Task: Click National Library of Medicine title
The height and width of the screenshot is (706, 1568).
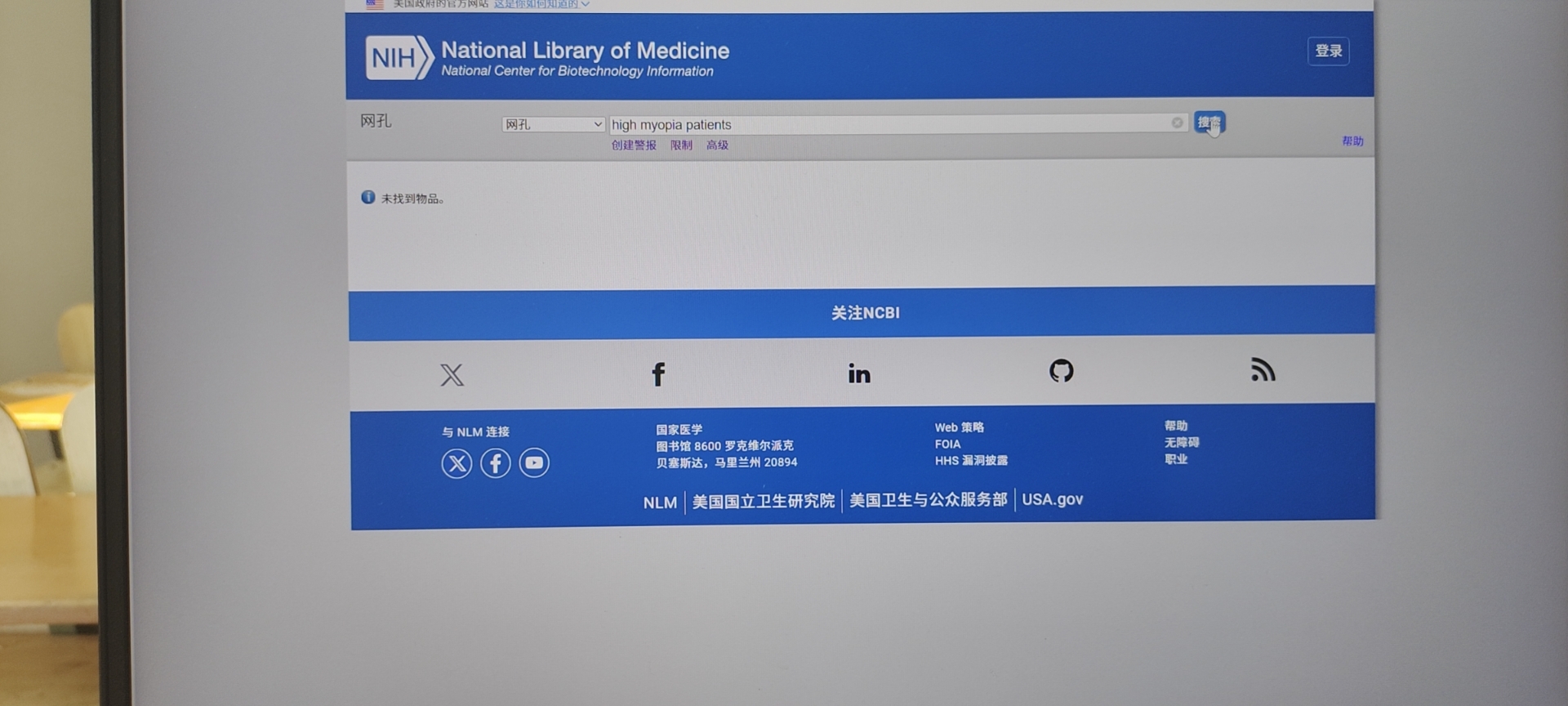Action: 585,51
